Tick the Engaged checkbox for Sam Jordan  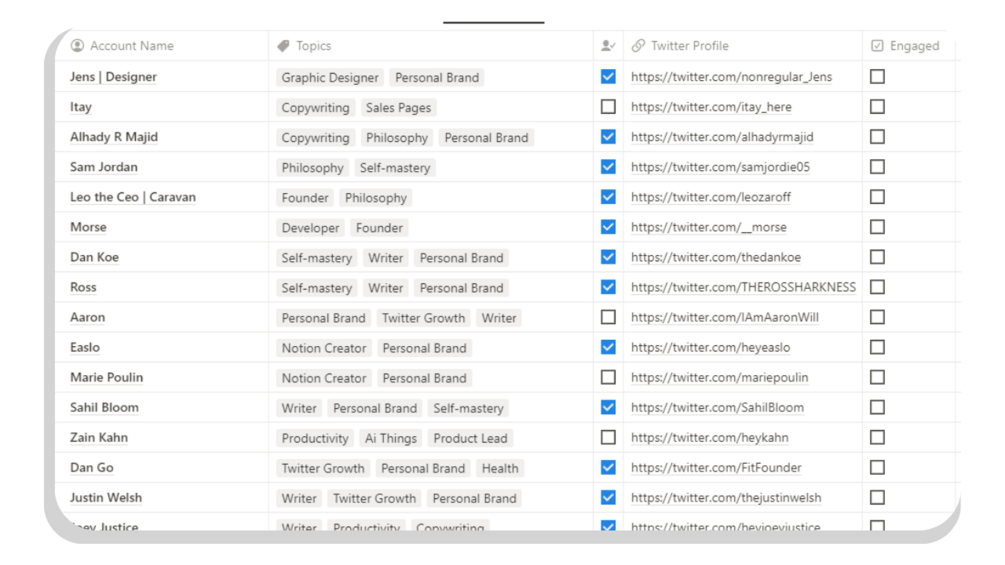877,167
